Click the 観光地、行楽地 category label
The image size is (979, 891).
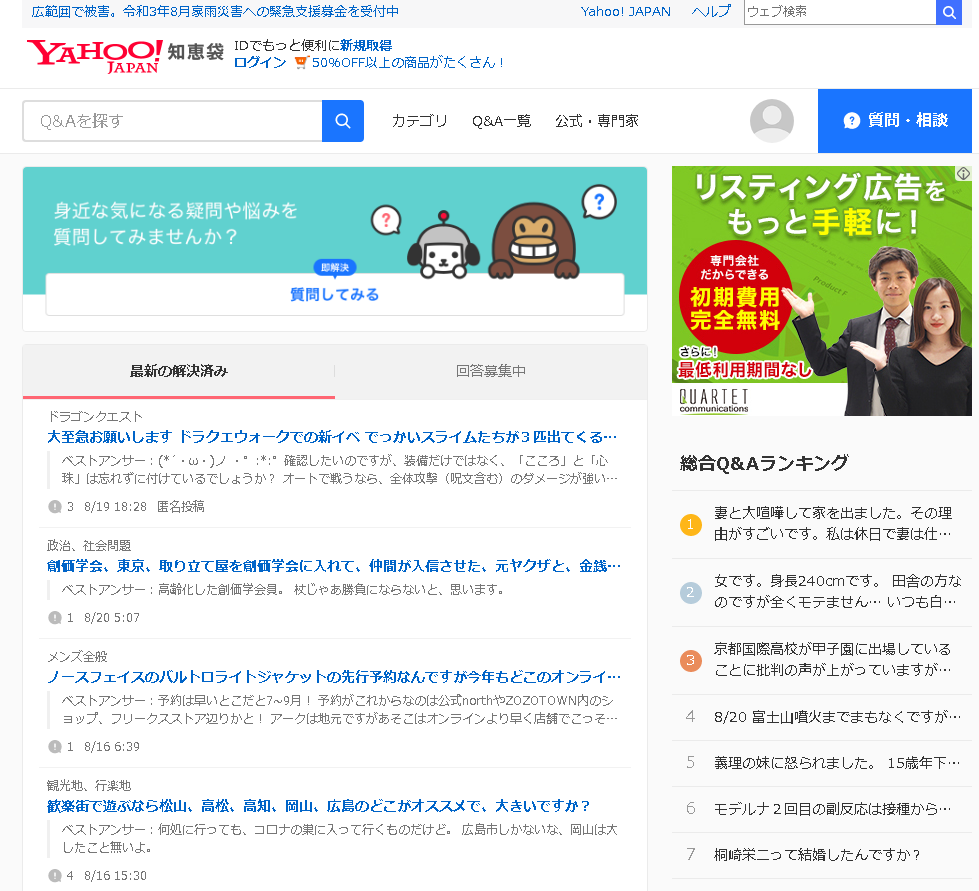(89, 785)
